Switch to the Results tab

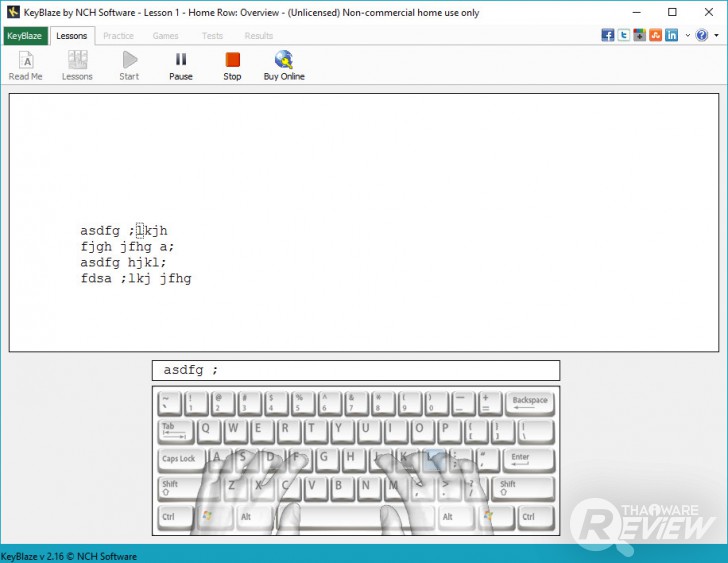259,36
